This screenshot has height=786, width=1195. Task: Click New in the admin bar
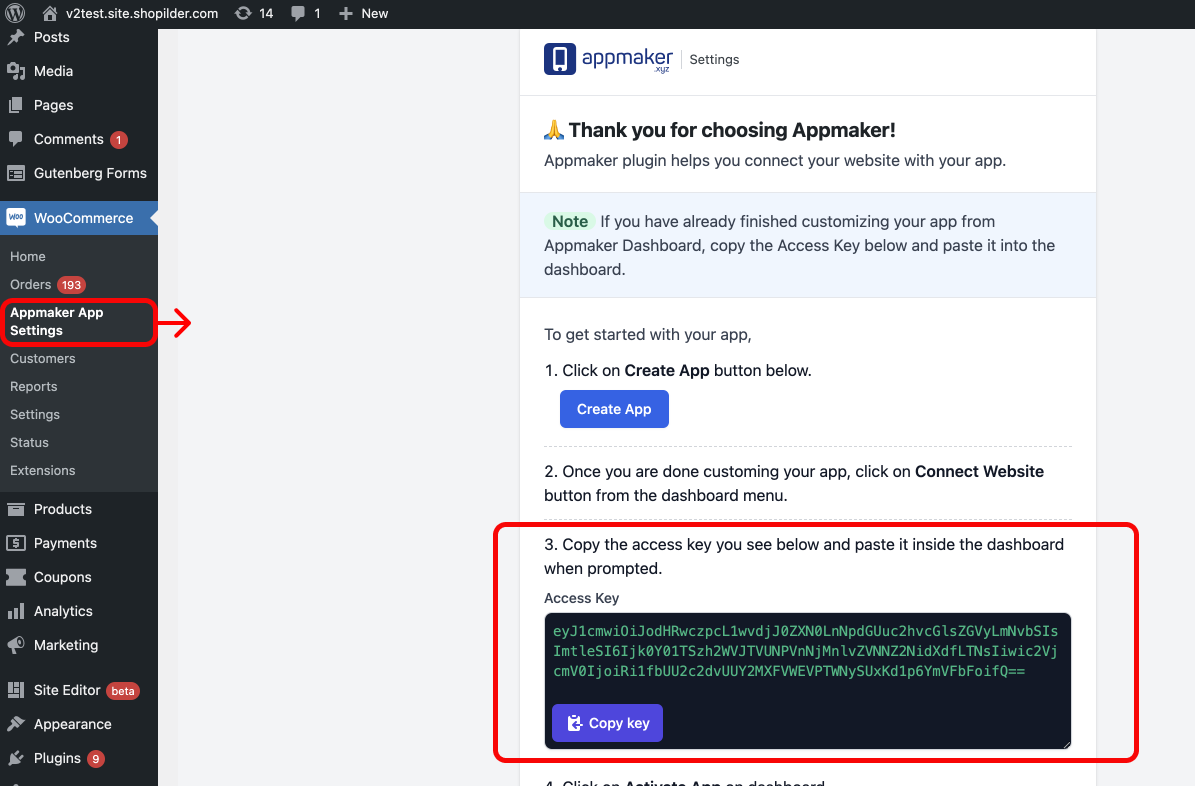(x=374, y=13)
